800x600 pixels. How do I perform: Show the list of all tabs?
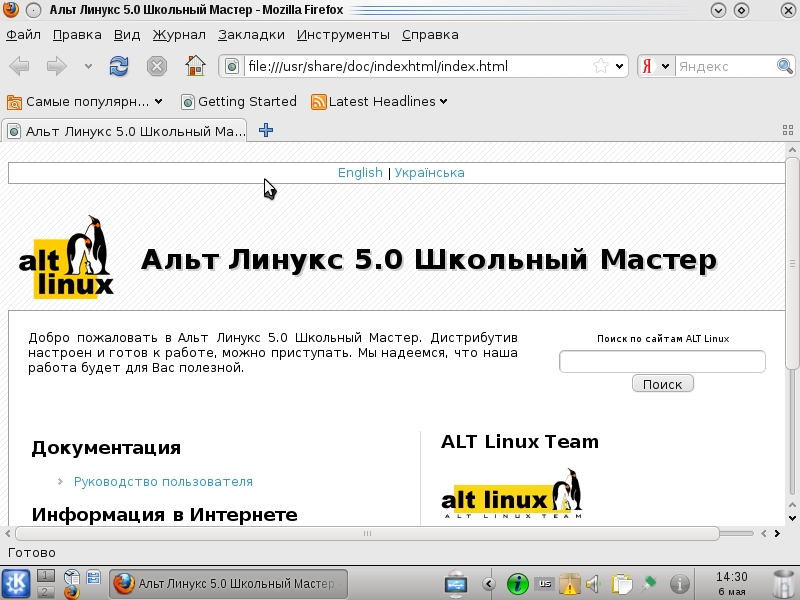(x=788, y=130)
